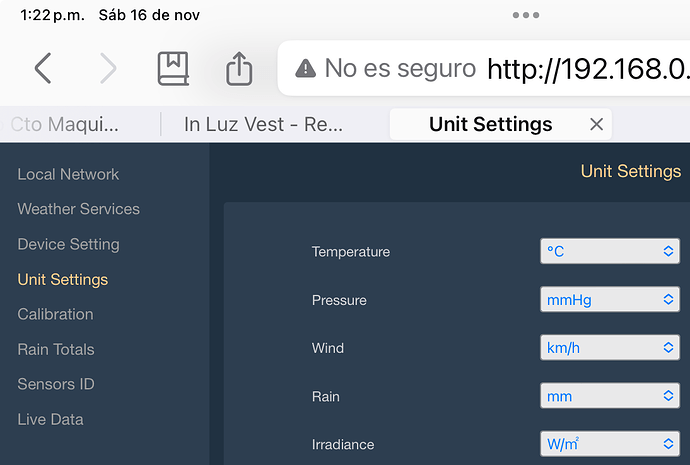Close the Unit Settings tab

click(x=596, y=124)
